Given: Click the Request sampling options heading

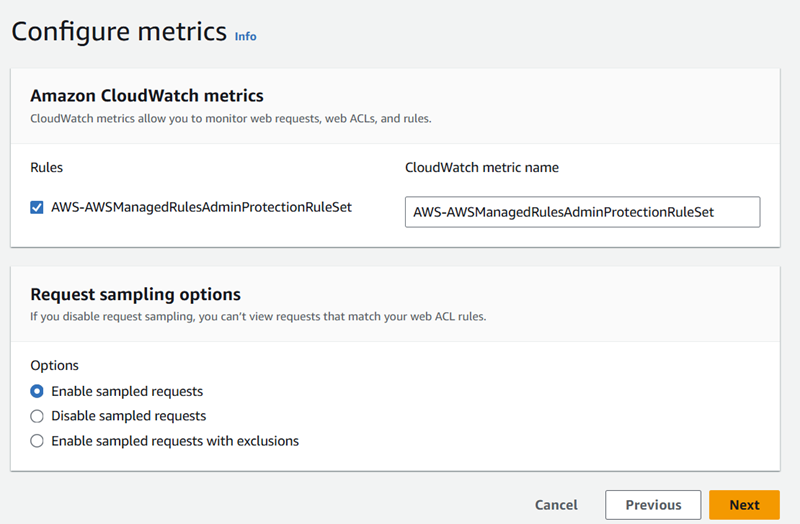Looking at the screenshot, I should (135, 294).
